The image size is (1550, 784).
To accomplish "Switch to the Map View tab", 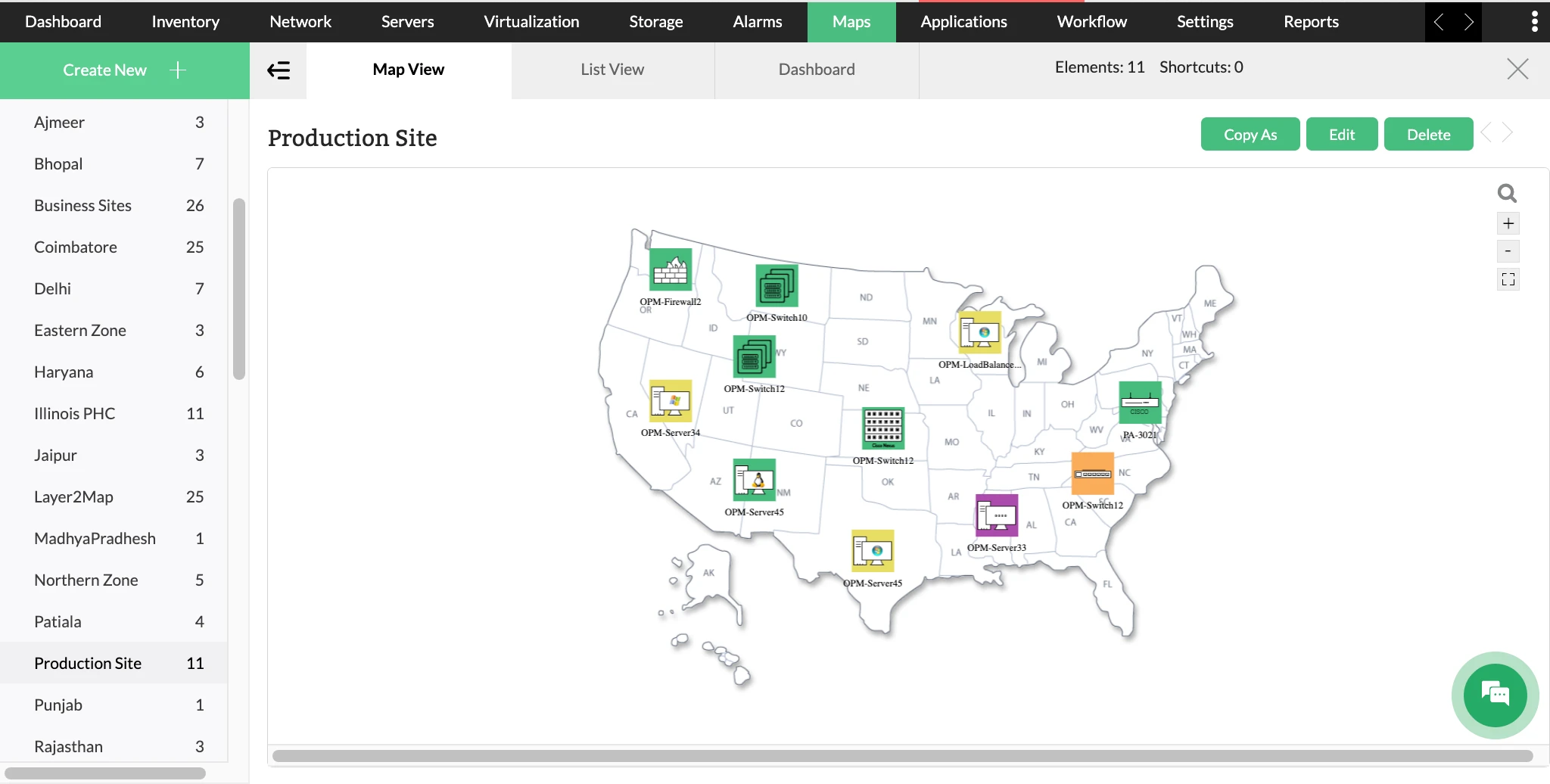I will (x=409, y=70).
